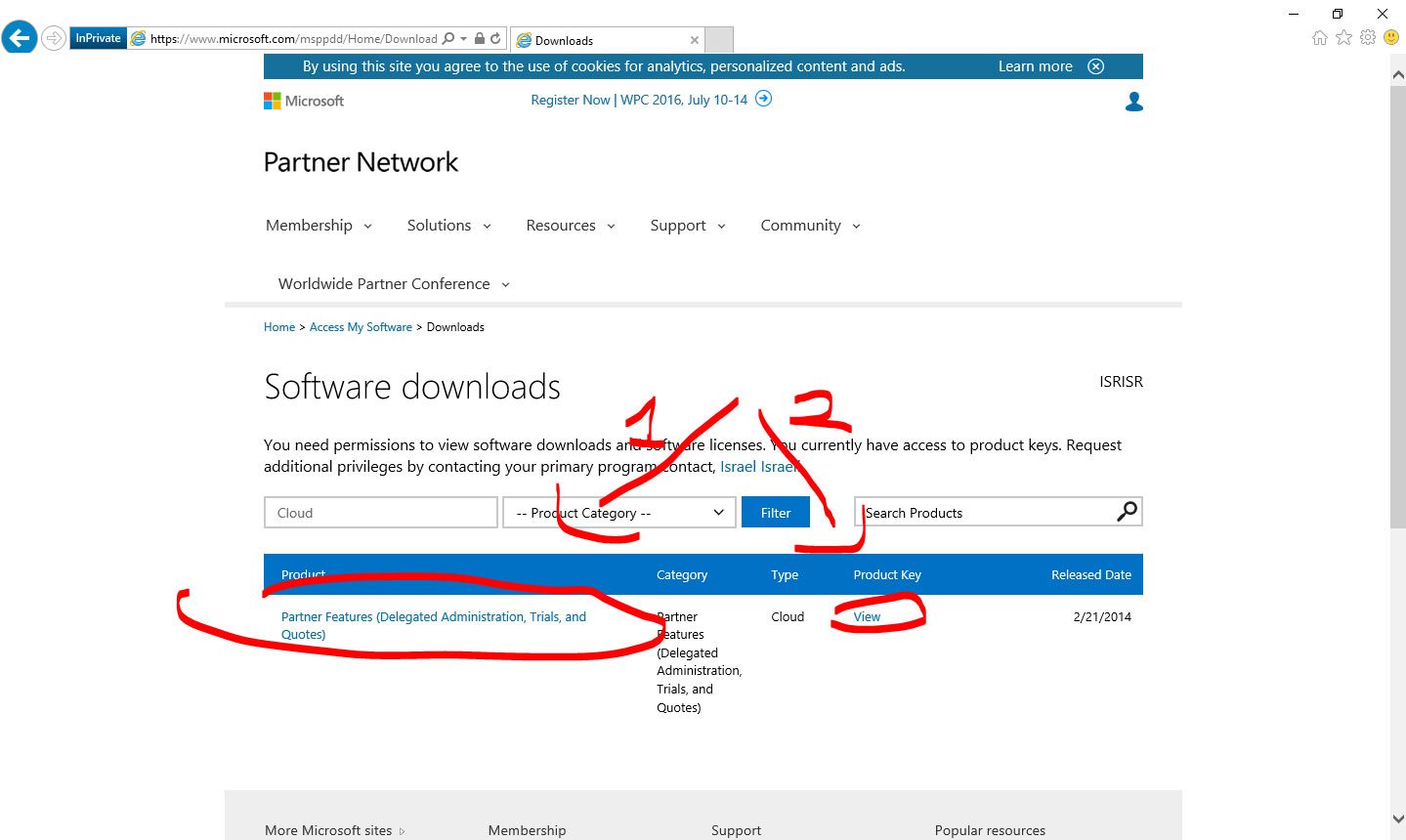
Task: Open the Product Category dropdown
Action: point(619,513)
